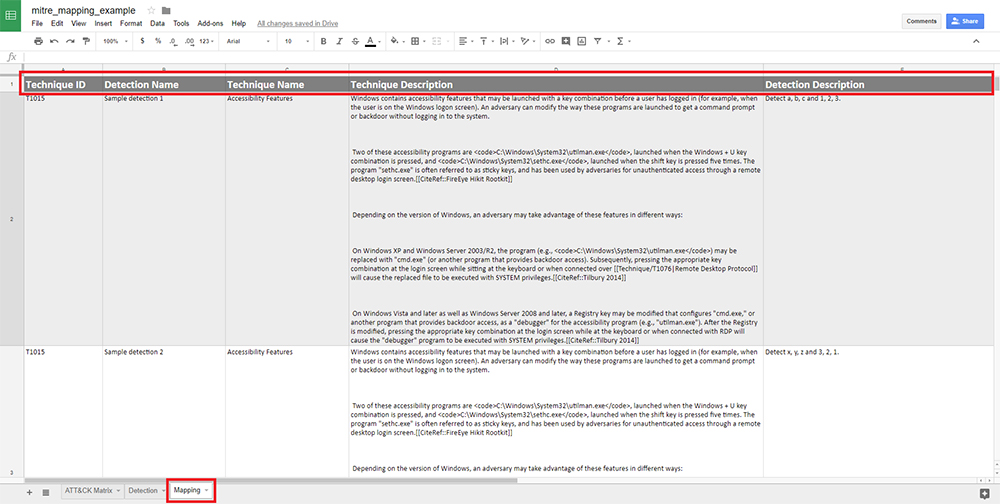Viewport: 1000px width, 504px height.
Task: Insert a chart via toolbar icon
Action: click(x=582, y=41)
